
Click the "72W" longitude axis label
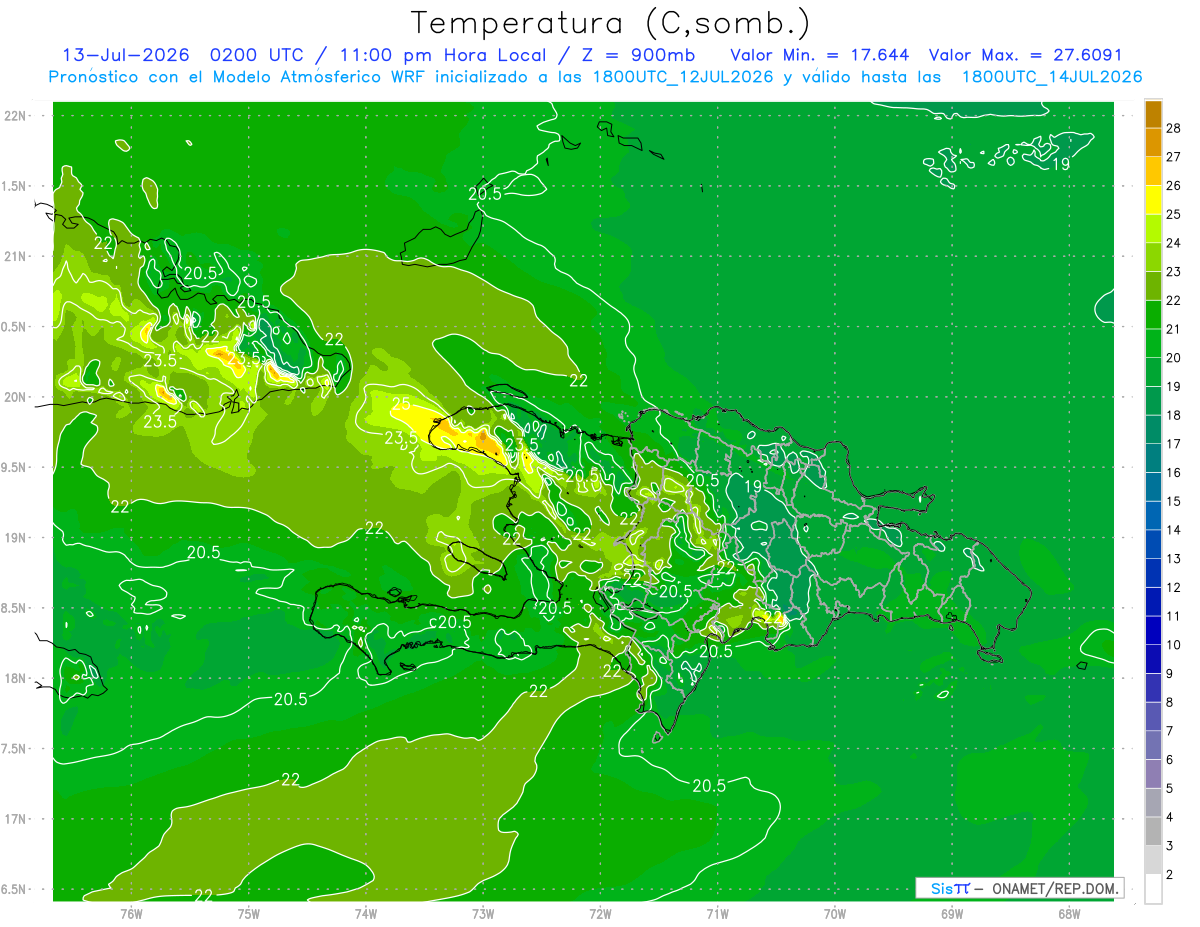(x=600, y=914)
